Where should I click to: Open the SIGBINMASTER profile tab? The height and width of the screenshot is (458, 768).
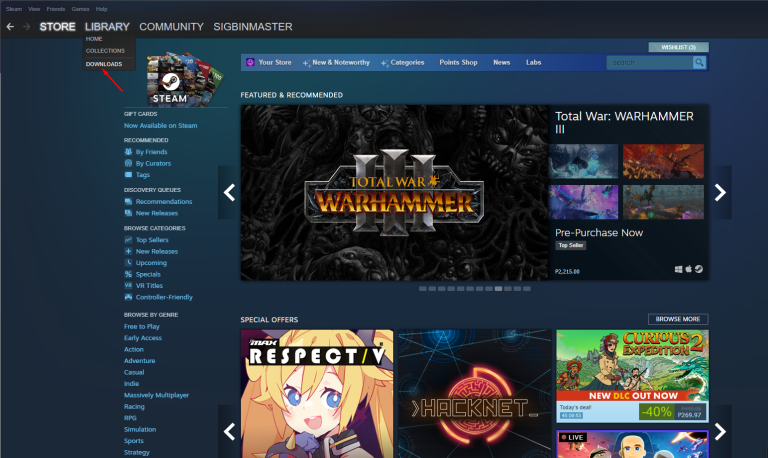pyautogui.click(x=253, y=27)
